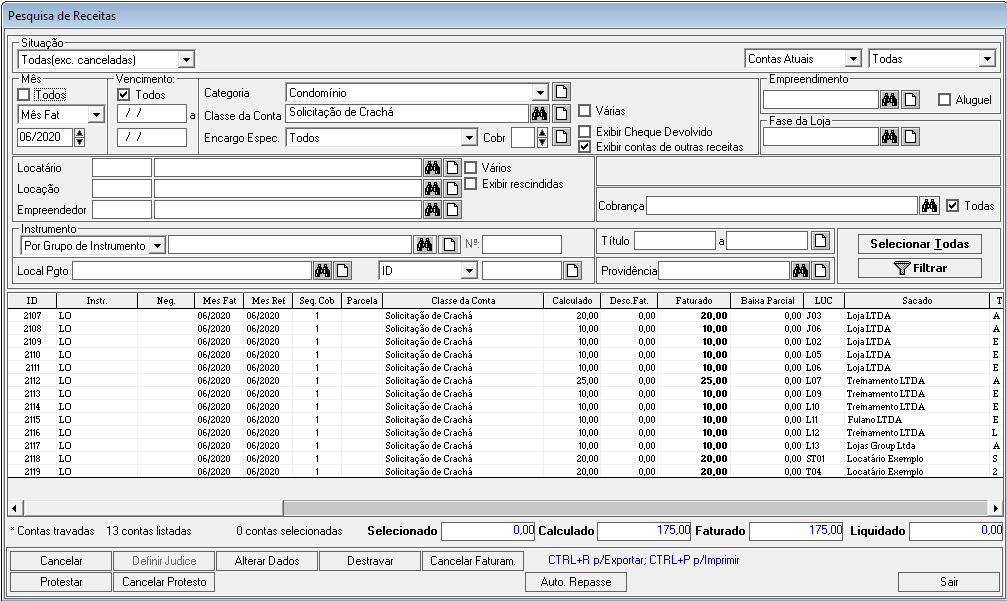1007x601 pixels.
Task: Sort by the Faturado column header
Action: (694, 300)
